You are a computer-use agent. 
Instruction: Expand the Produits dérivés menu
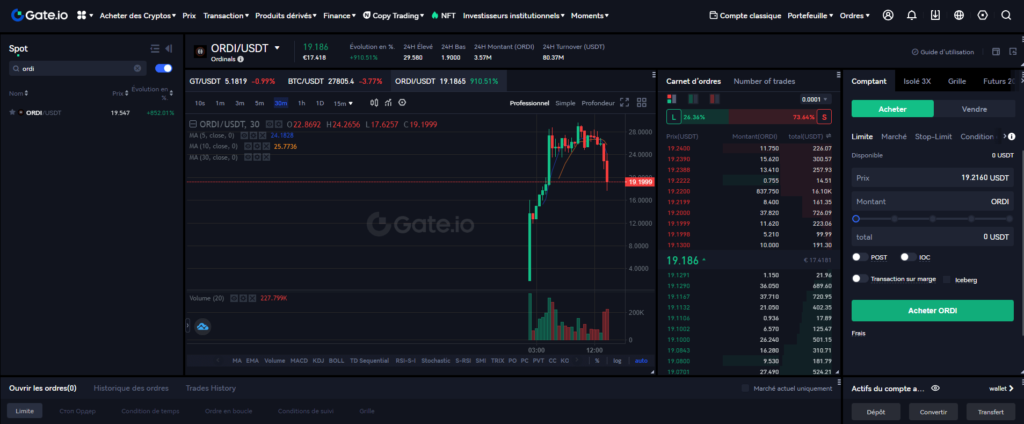(x=286, y=15)
